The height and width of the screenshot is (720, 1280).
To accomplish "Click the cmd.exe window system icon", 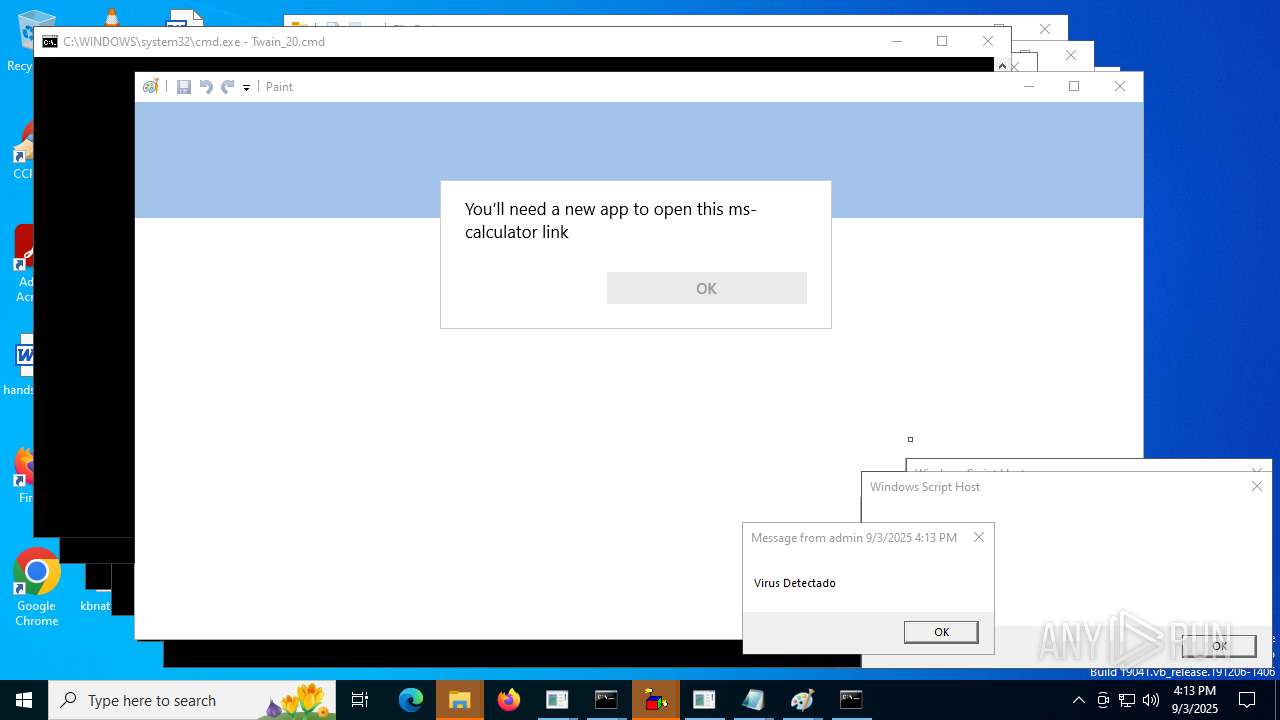I will coord(50,42).
